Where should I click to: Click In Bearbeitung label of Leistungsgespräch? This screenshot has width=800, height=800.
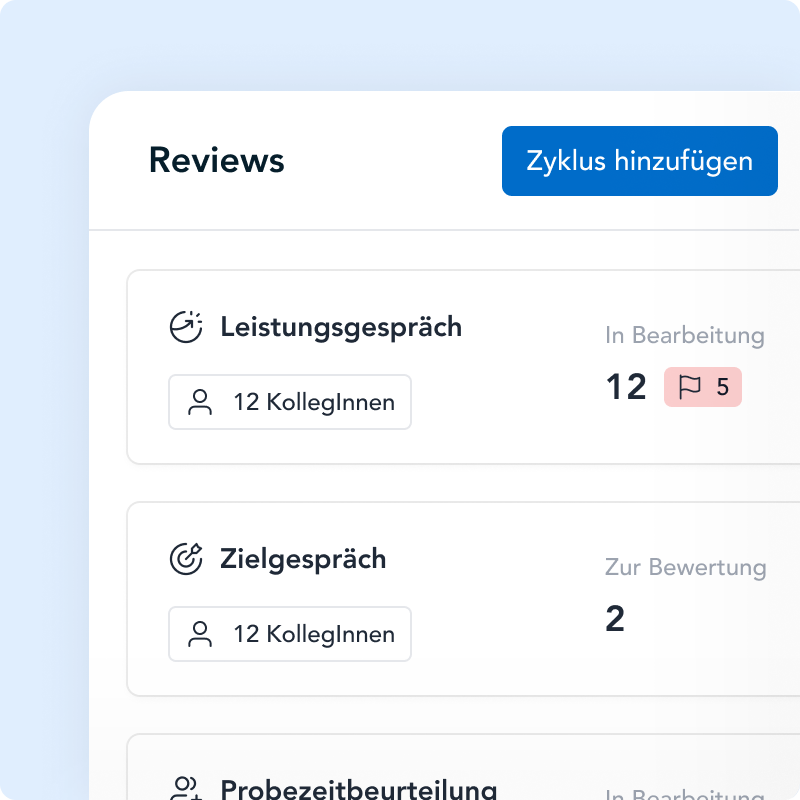(x=685, y=336)
